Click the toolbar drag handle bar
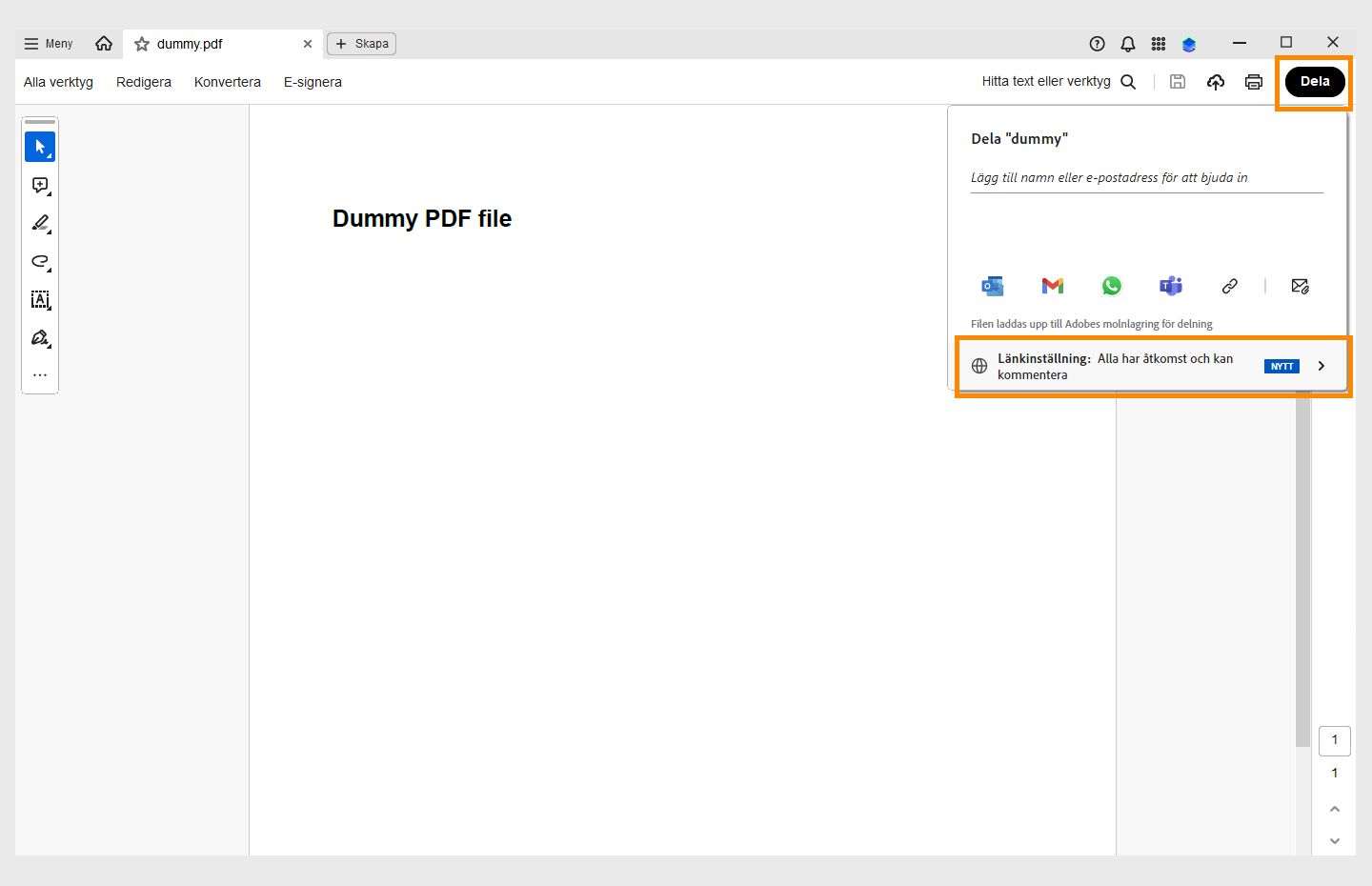This screenshot has width=1372, height=886. click(x=40, y=122)
